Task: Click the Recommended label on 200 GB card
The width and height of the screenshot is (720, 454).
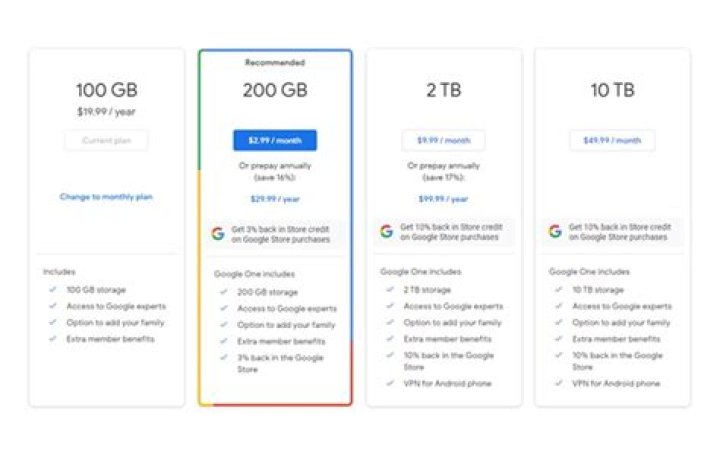Action: (x=275, y=62)
